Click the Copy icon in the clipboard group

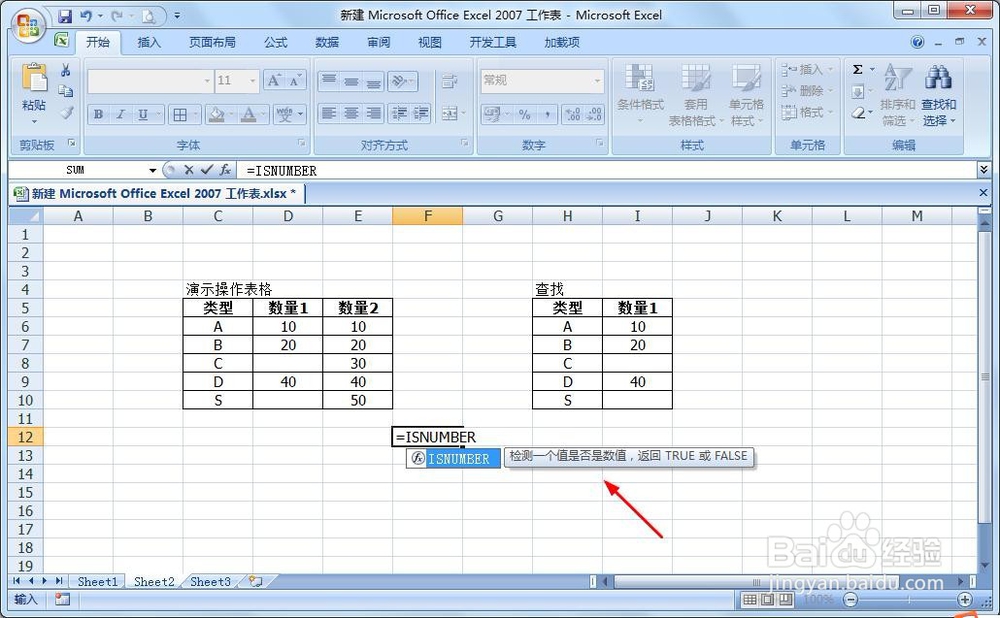(x=66, y=91)
